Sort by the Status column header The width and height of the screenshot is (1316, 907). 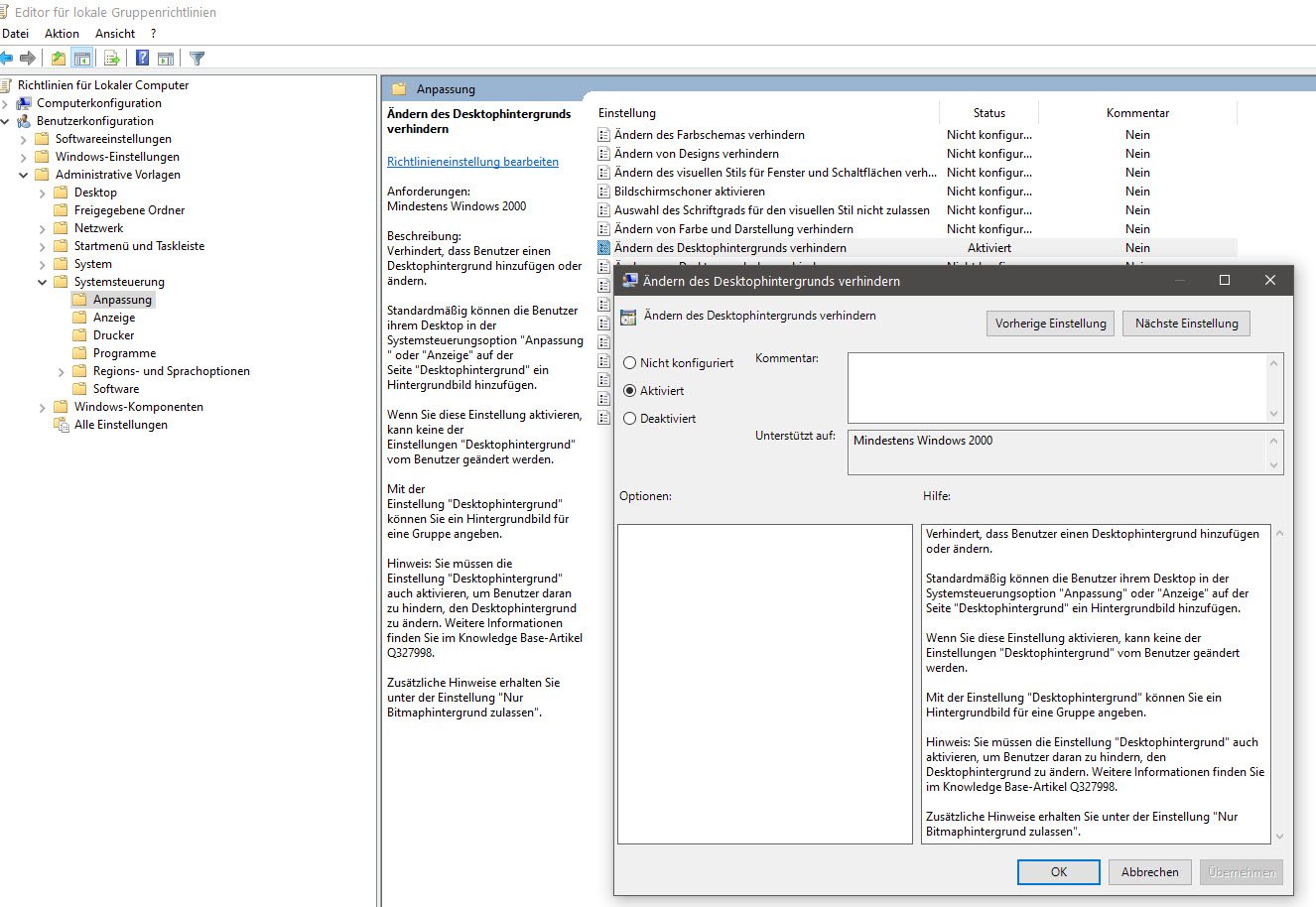click(x=989, y=113)
